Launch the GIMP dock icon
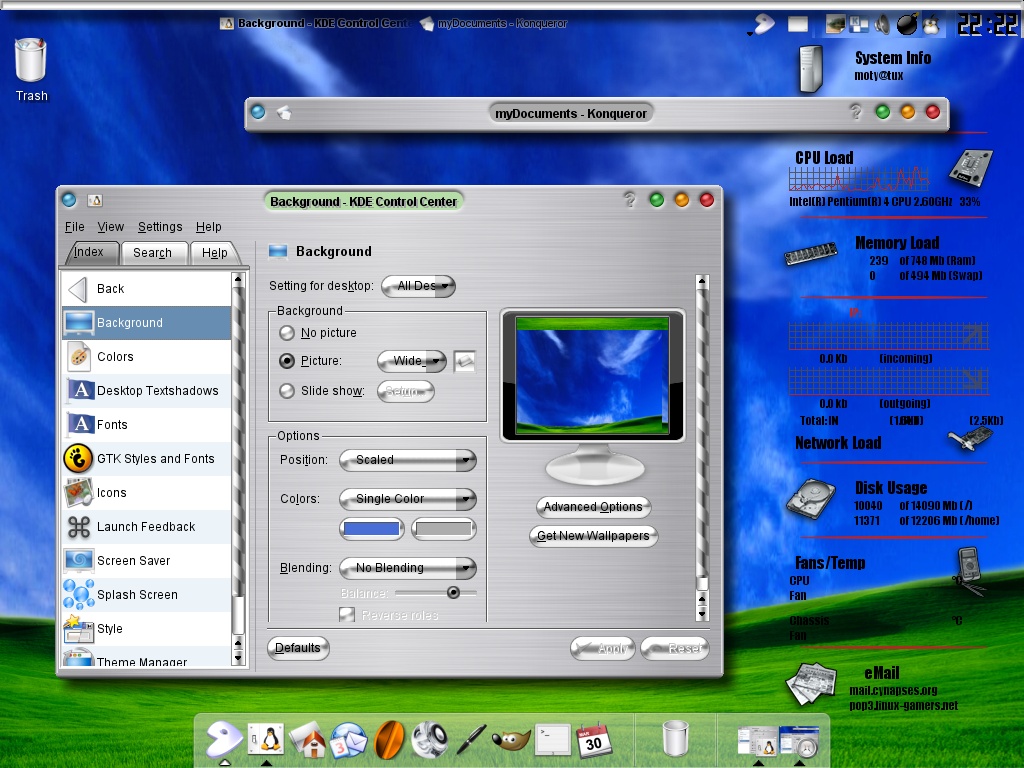1024x768 pixels. [511, 741]
